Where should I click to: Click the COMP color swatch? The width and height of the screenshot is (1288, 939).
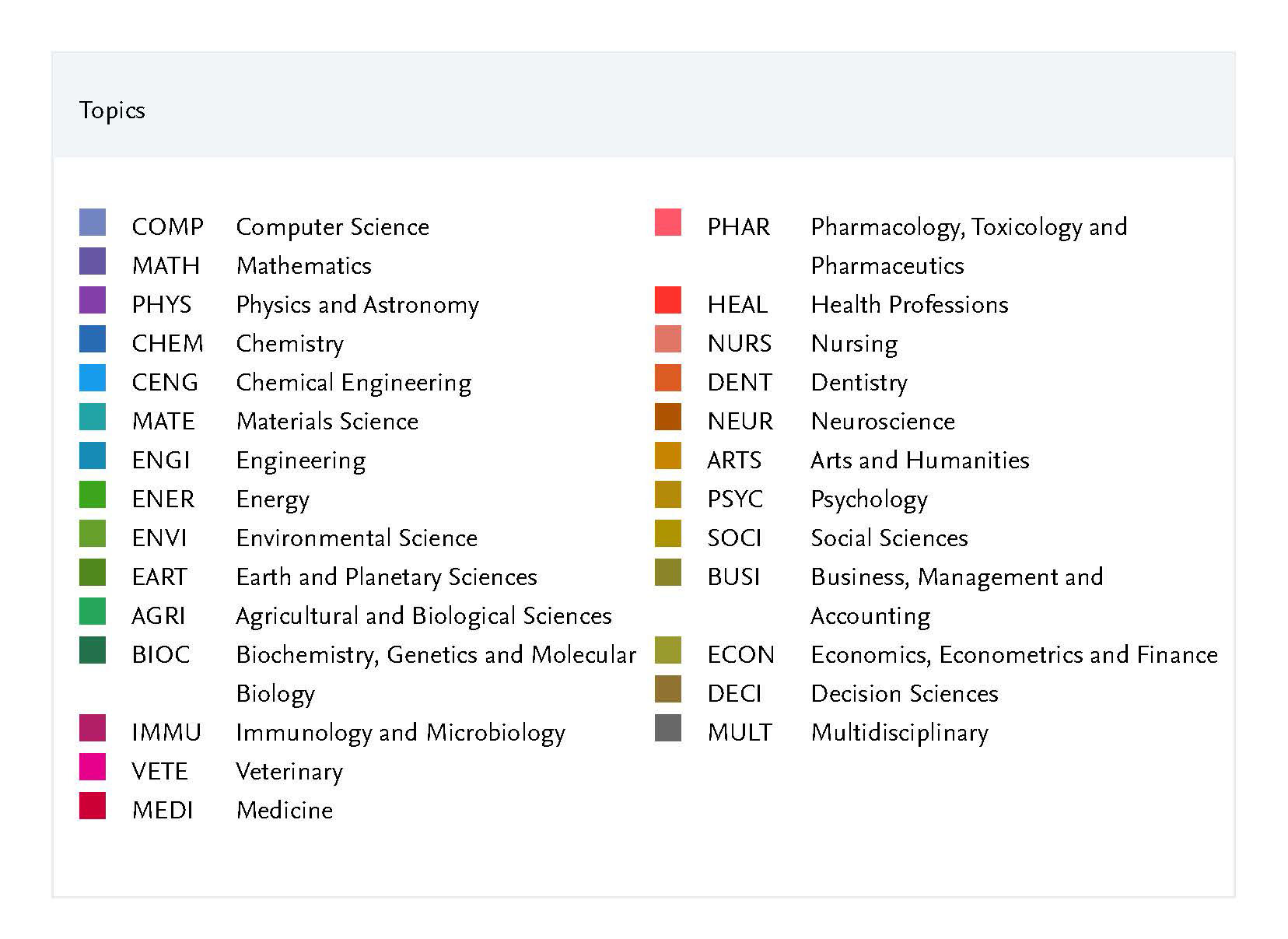93,222
